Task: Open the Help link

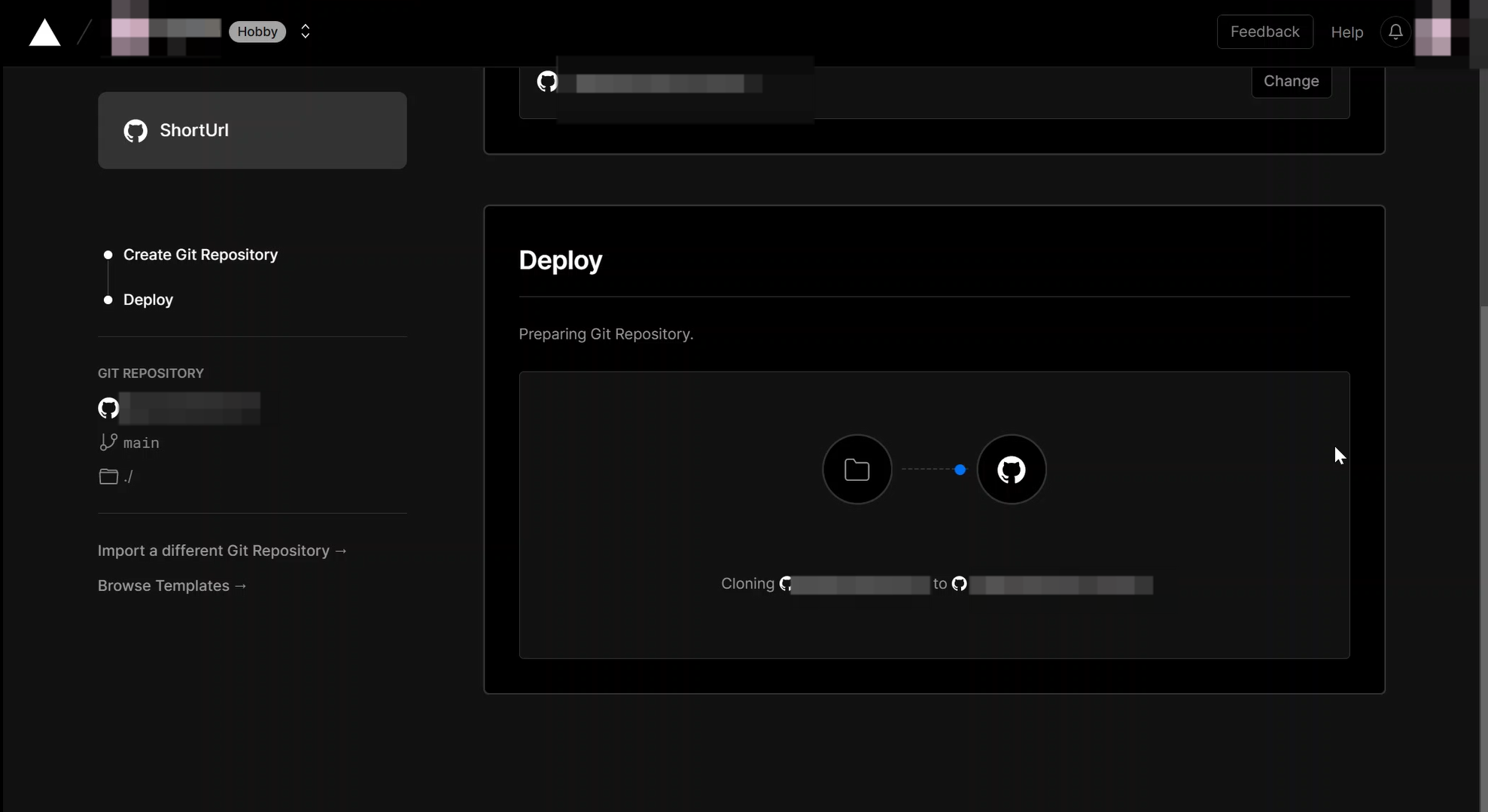Action: (1347, 32)
